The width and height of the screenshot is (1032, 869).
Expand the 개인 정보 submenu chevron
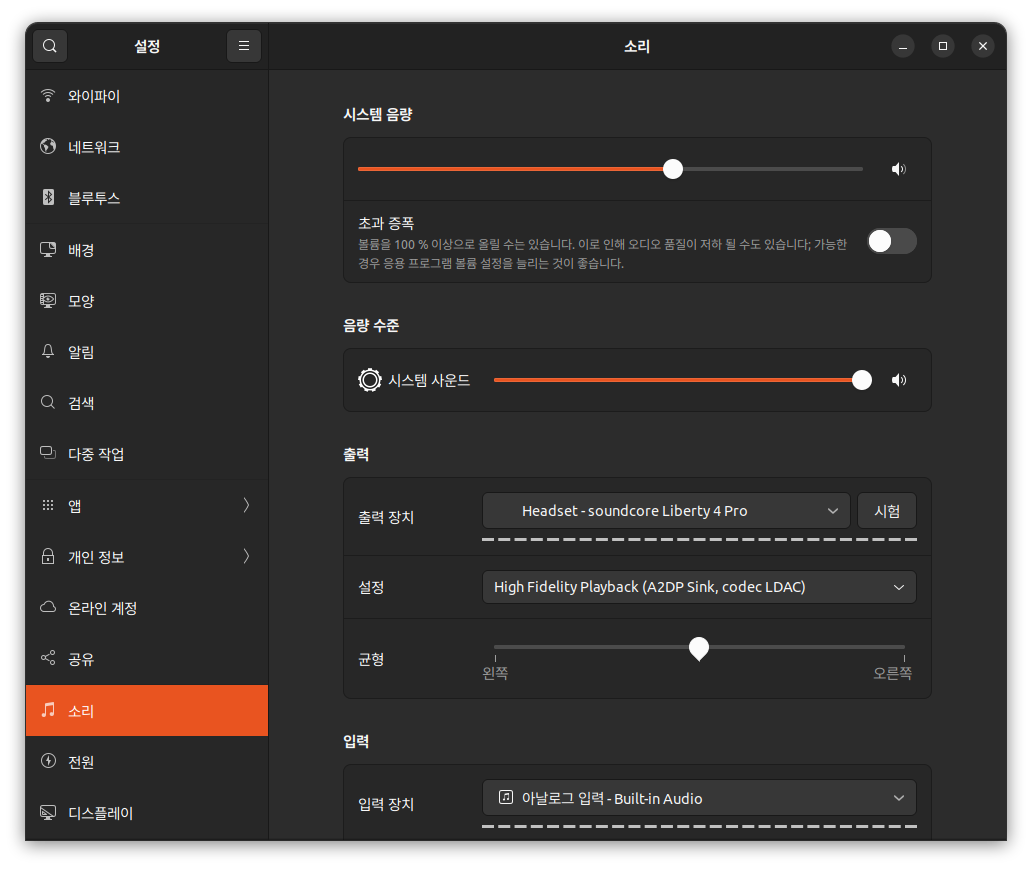(246, 556)
